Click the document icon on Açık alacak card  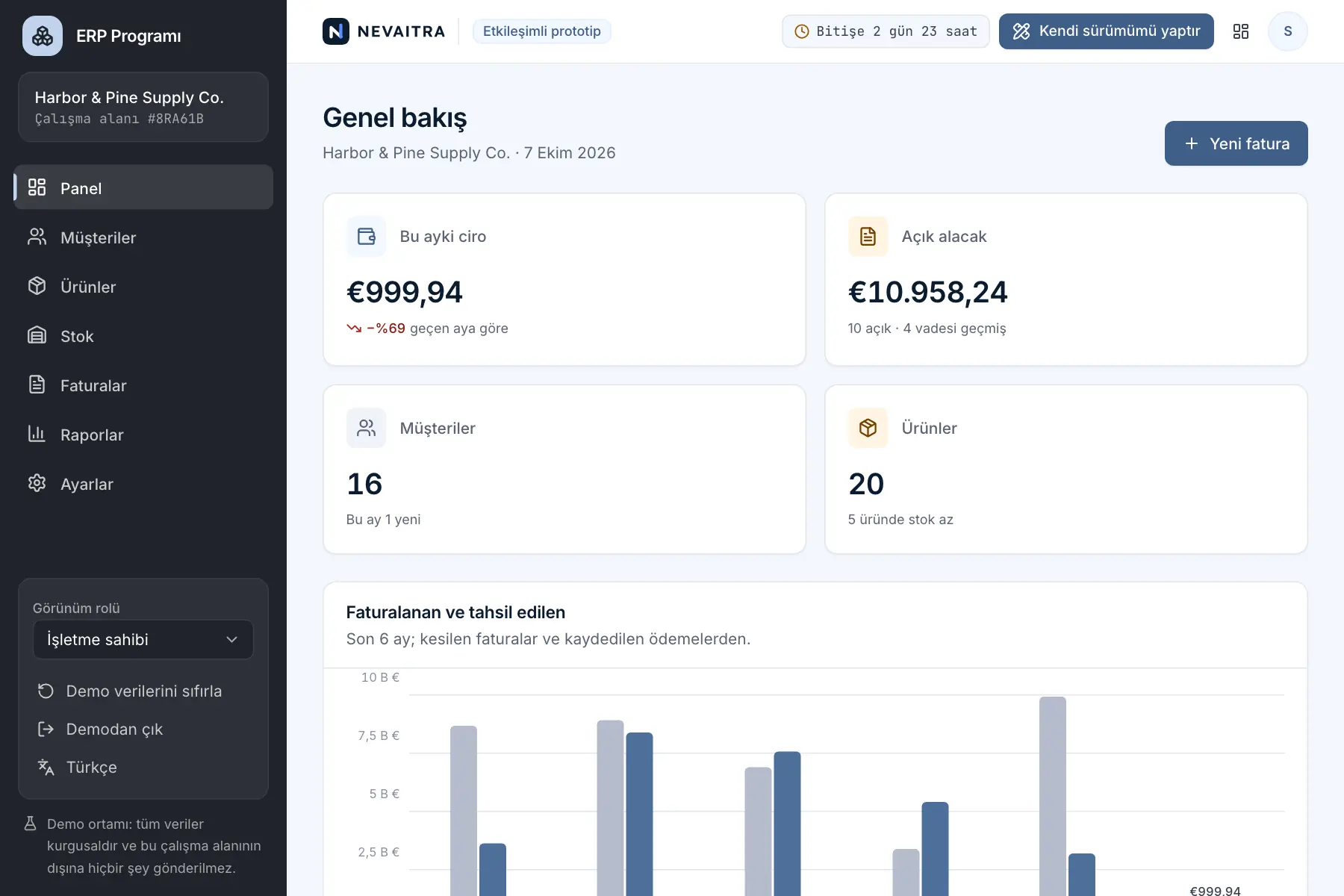click(868, 237)
